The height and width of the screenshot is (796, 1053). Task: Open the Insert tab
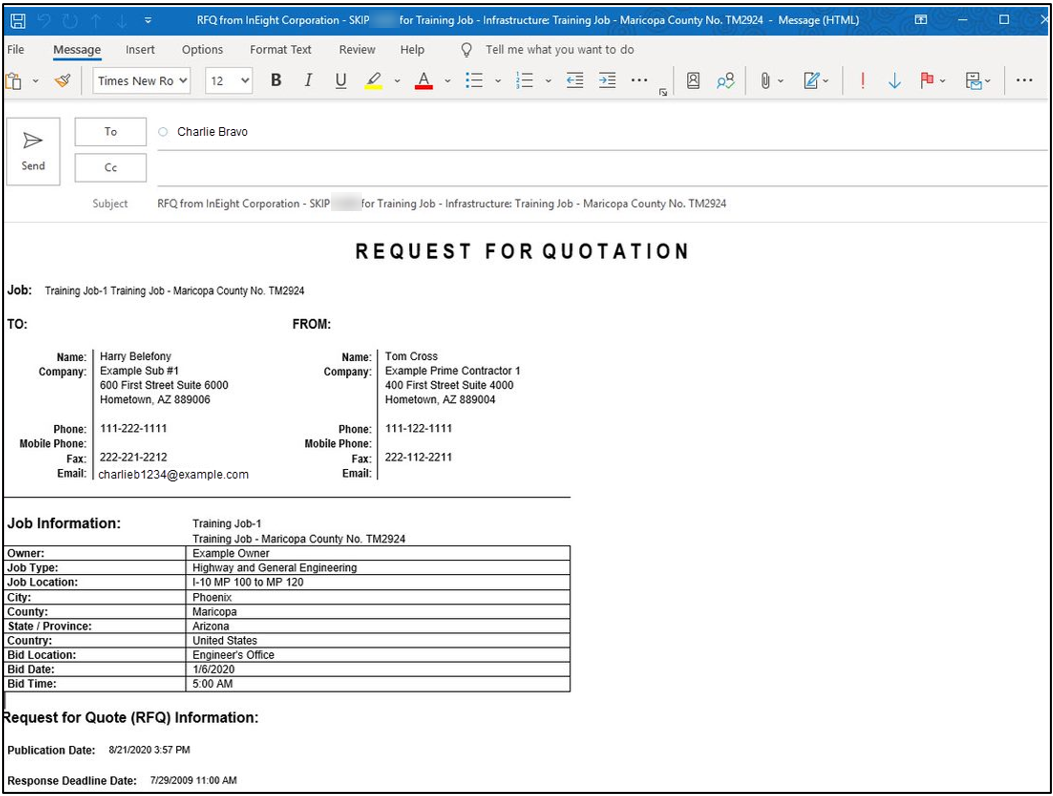(140, 50)
